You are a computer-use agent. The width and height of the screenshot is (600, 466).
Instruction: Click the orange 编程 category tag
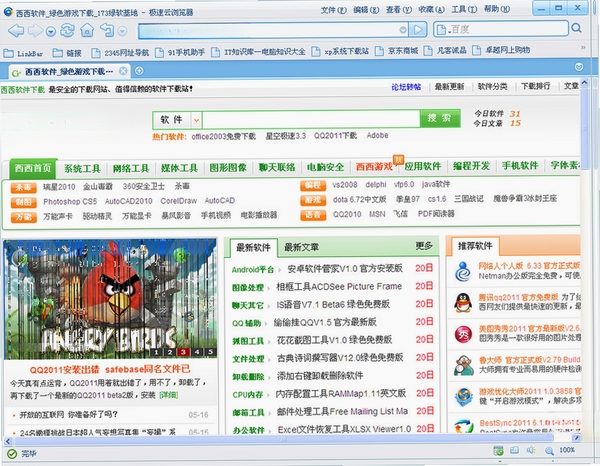[313, 186]
